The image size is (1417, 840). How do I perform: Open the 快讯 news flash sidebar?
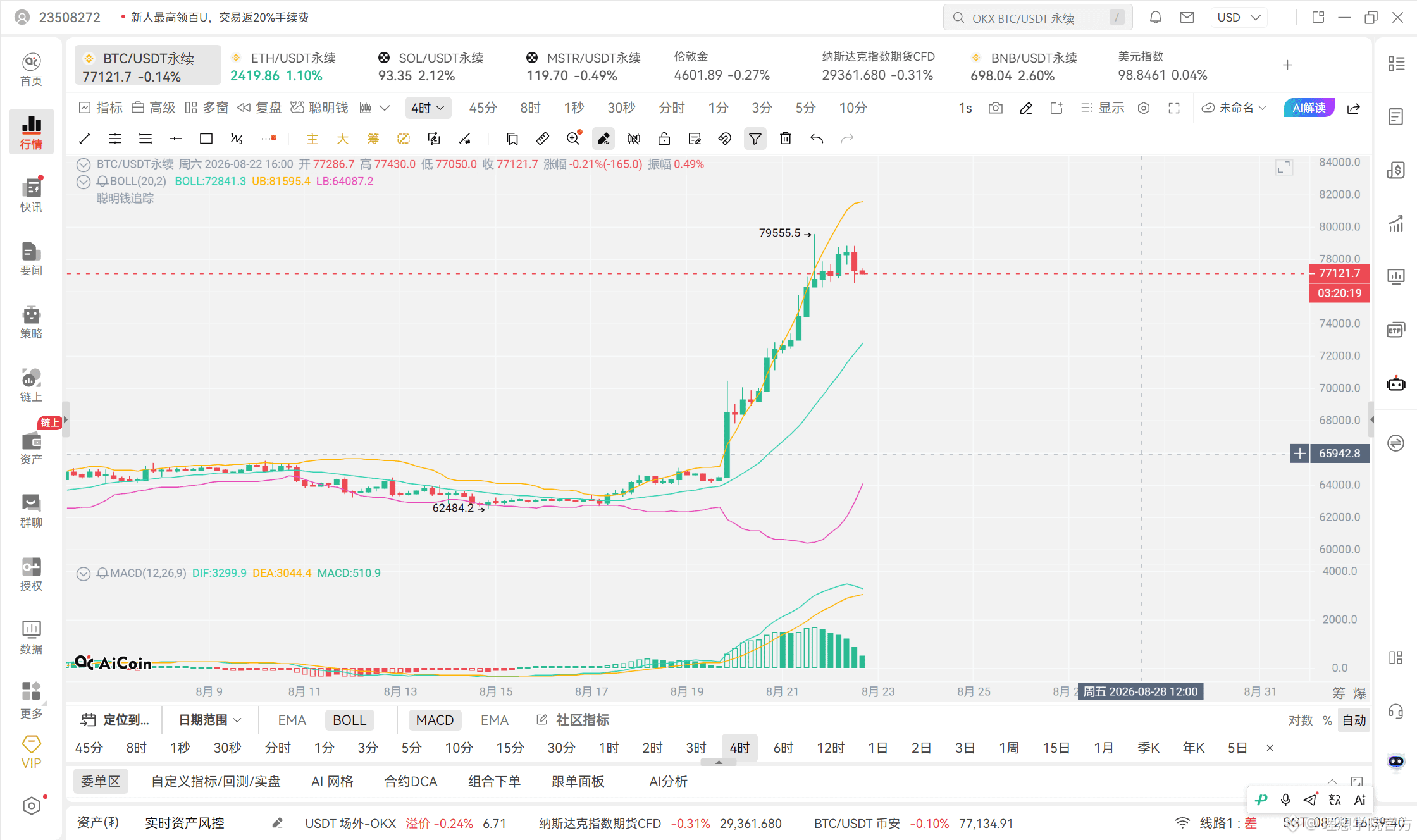tap(31, 195)
